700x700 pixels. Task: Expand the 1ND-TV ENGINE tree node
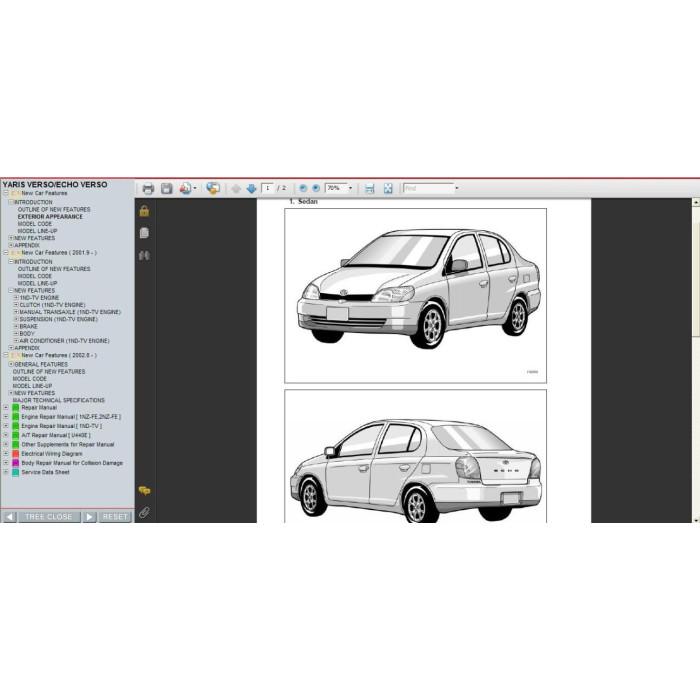click(16, 298)
